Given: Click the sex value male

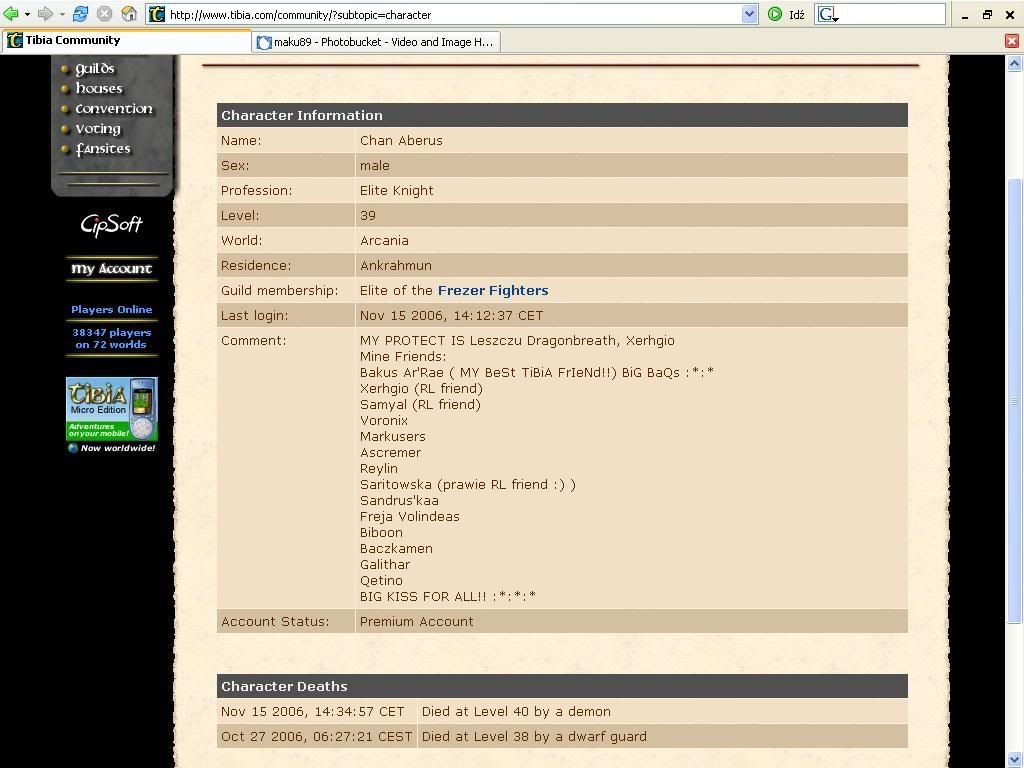Looking at the screenshot, I should click(x=375, y=166).
